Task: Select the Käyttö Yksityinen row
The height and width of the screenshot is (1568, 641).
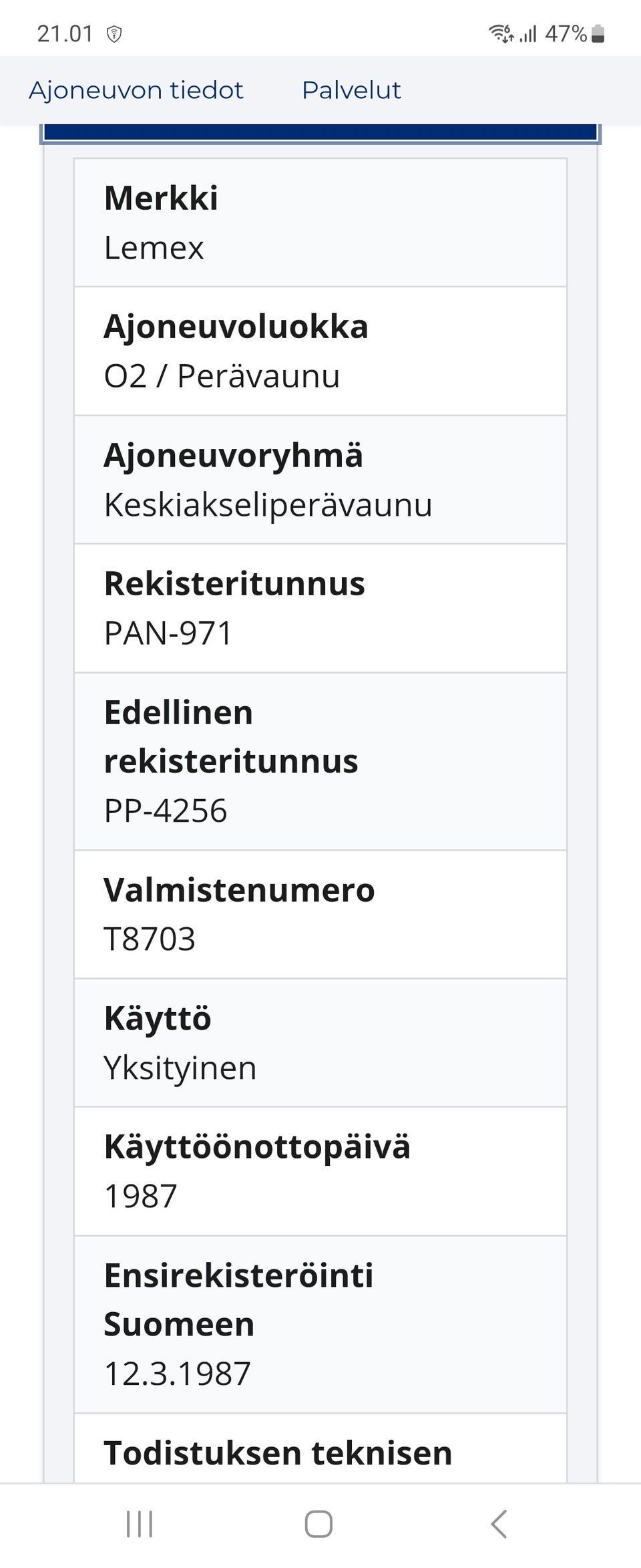Action: click(320, 1043)
